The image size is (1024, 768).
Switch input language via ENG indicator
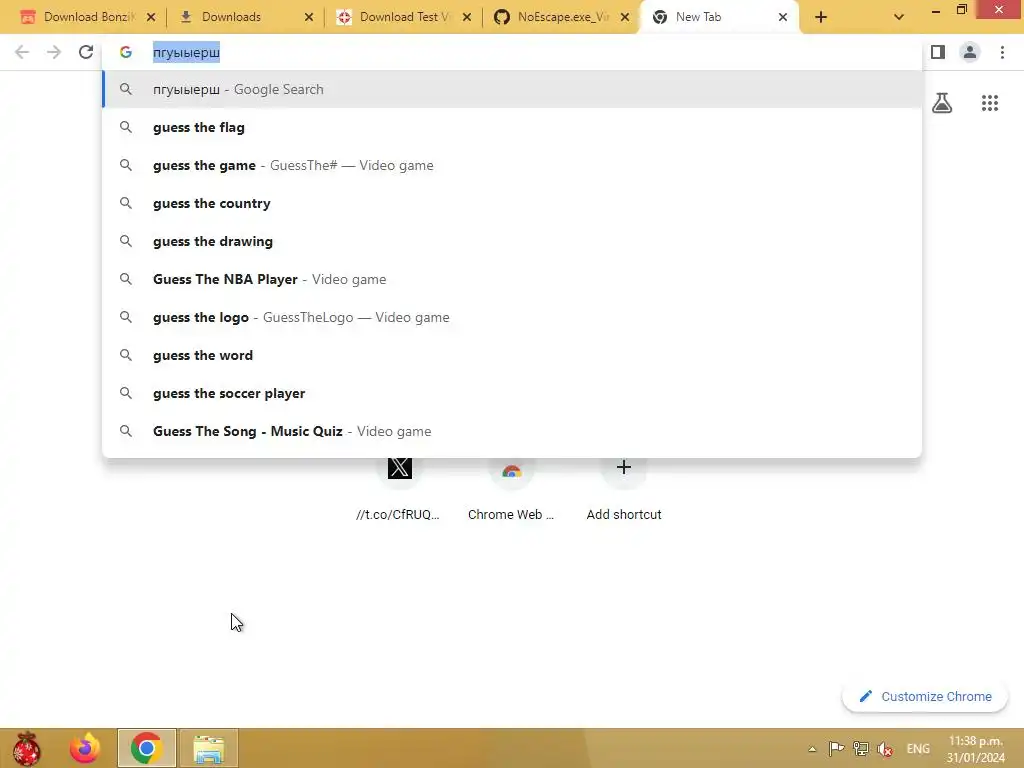point(918,749)
